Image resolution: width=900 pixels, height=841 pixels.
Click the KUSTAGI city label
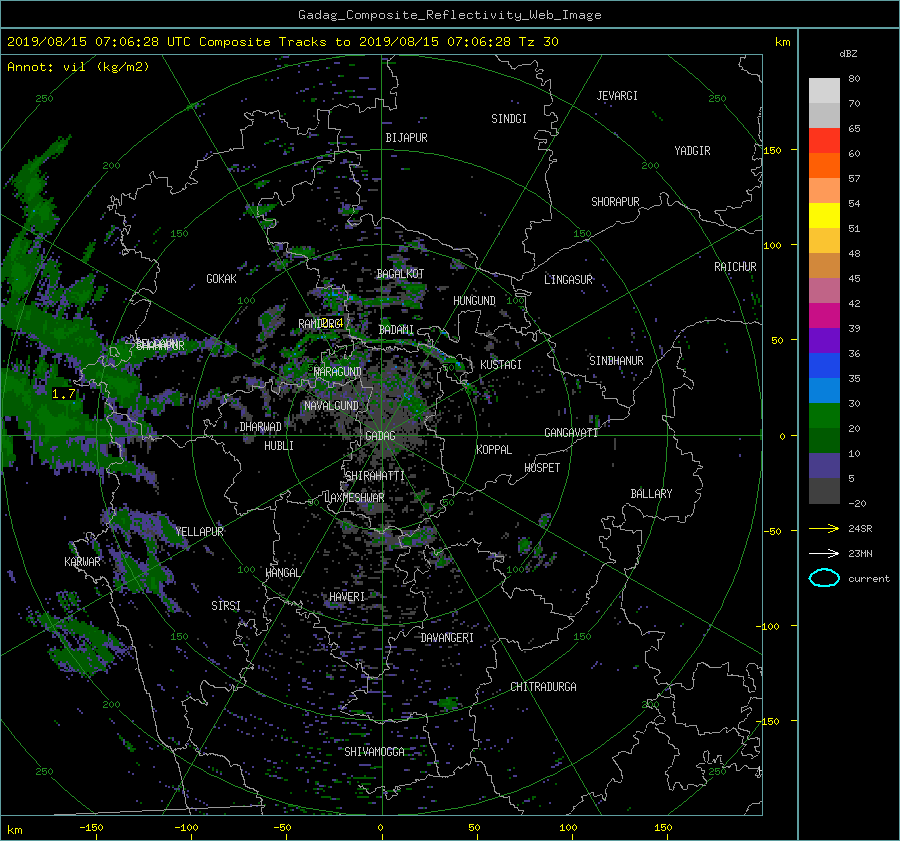point(501,365)
